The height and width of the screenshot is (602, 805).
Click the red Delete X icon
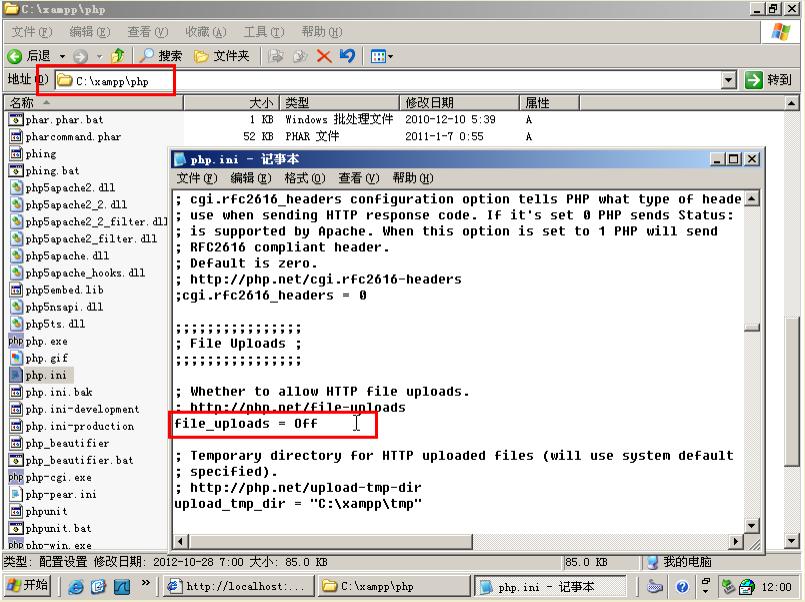[x=324, y=56]
